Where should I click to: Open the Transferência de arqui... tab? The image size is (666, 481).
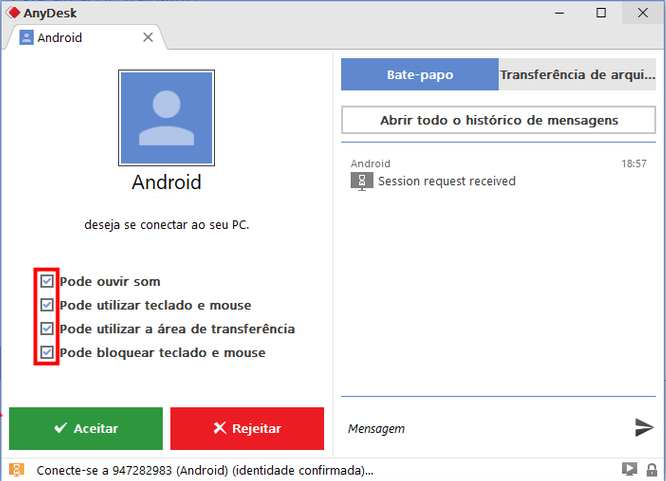[578, 74]
